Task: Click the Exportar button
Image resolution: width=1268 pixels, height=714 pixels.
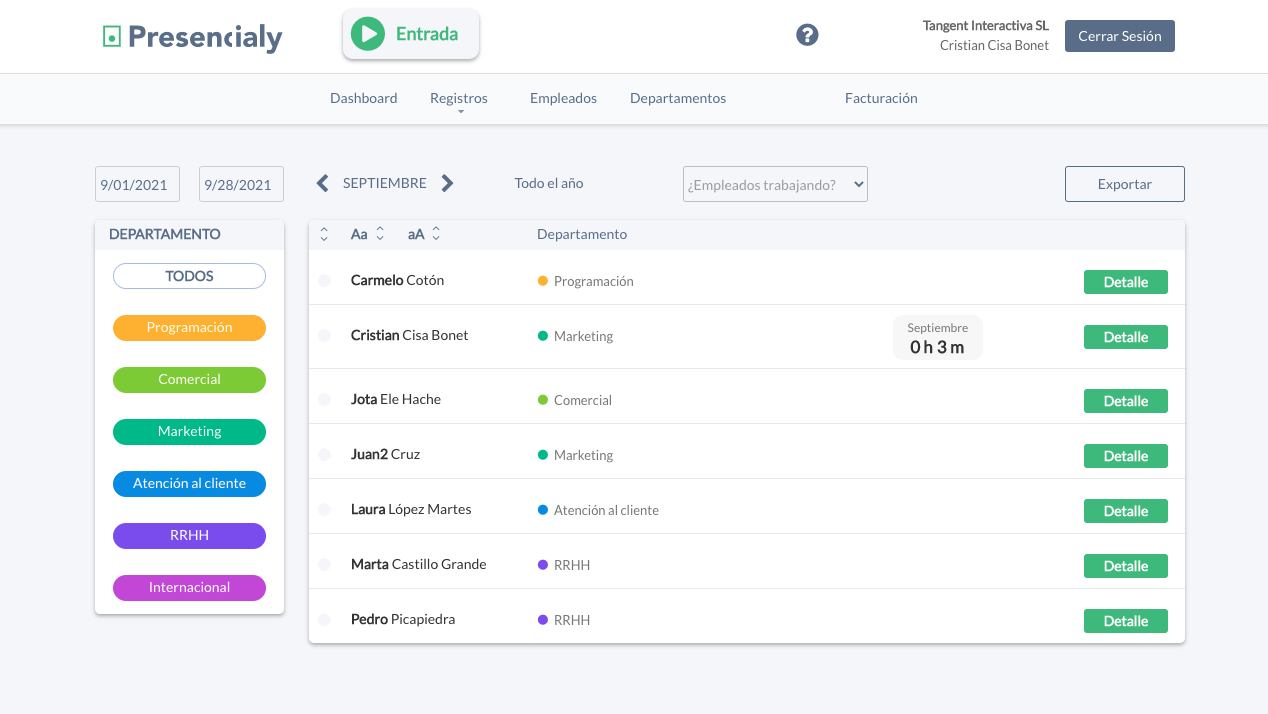Action: pyautogui.click(x=1124, y=184)
